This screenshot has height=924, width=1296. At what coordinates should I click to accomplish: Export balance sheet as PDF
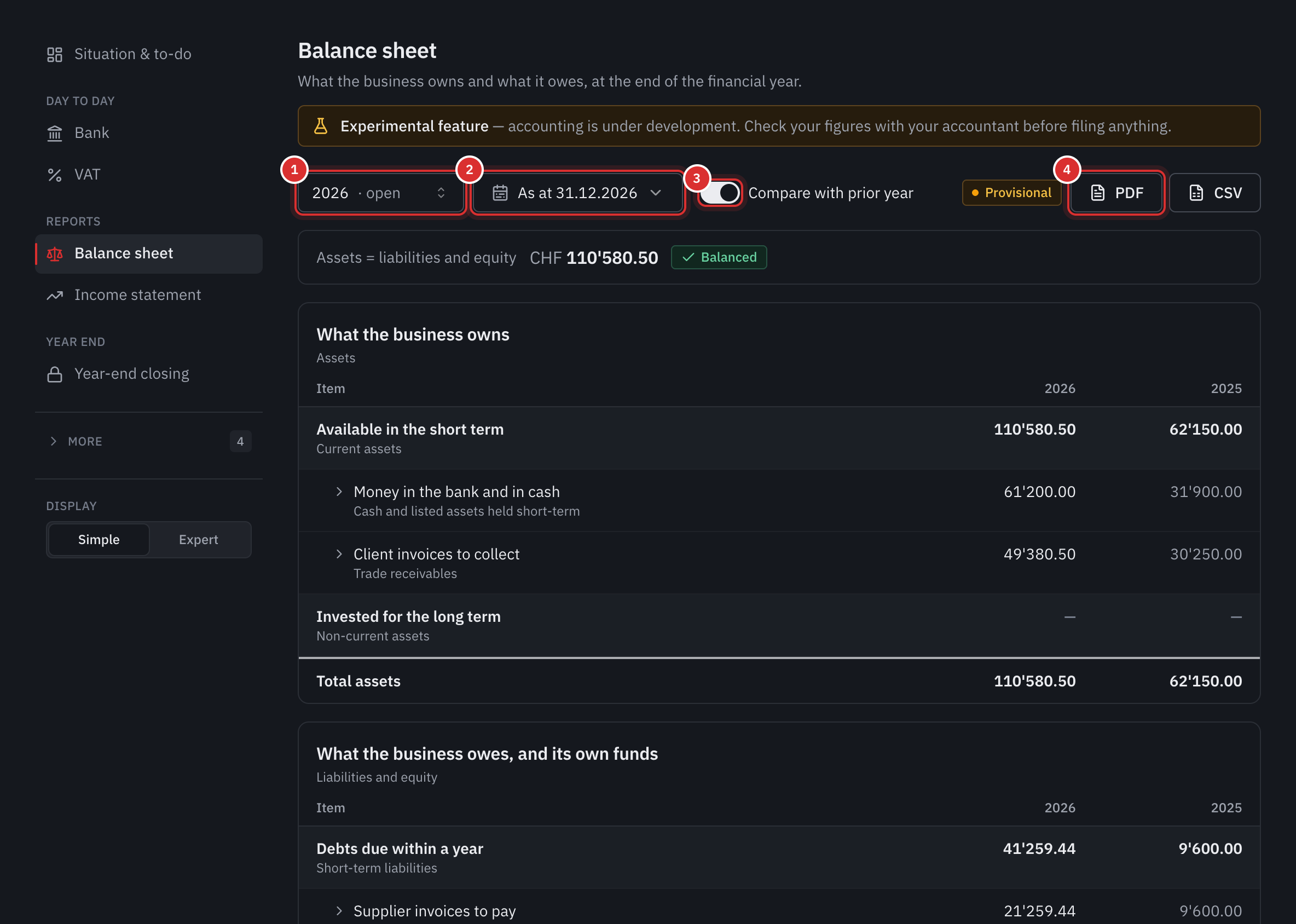1116,193
